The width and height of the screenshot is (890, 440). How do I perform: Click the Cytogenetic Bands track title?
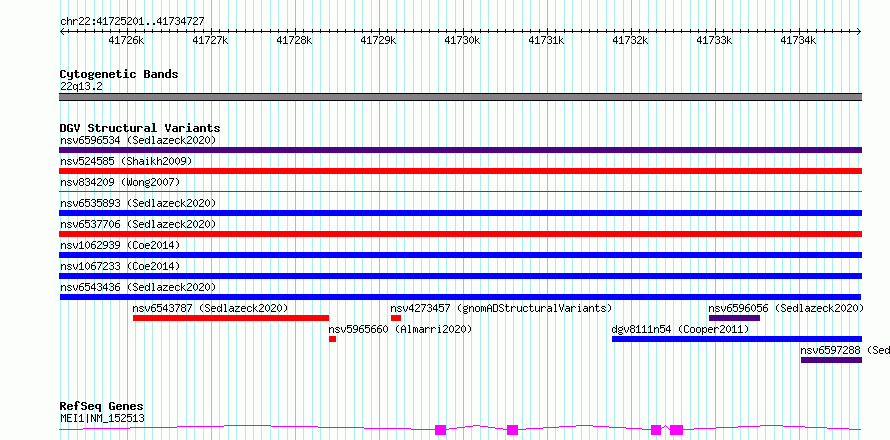pyautogui.click(x=119, y=74)
